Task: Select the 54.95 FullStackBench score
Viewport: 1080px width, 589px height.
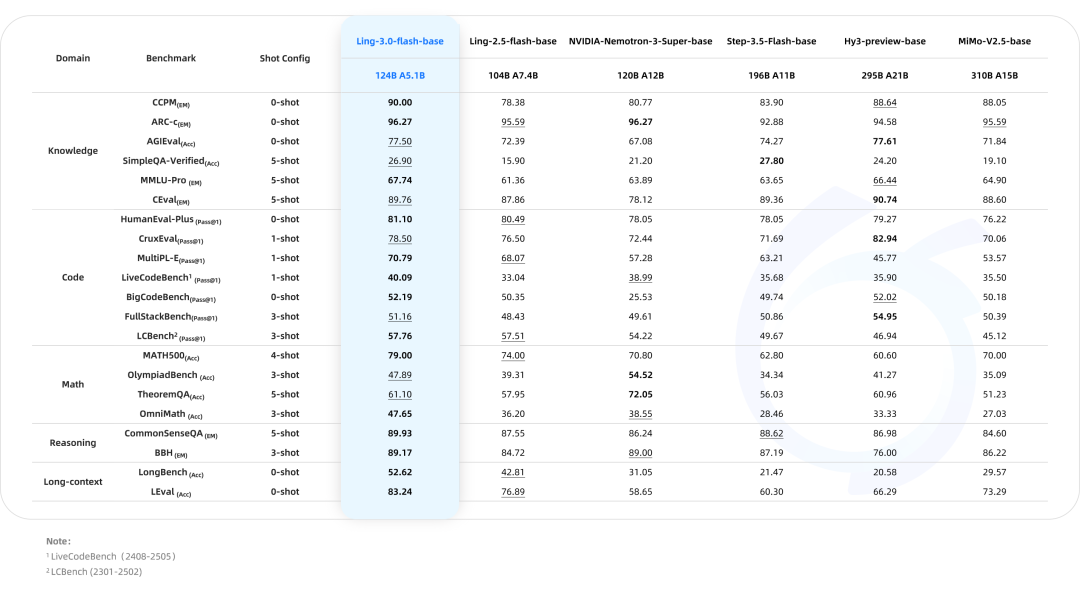Action: (x=884, y=317)
